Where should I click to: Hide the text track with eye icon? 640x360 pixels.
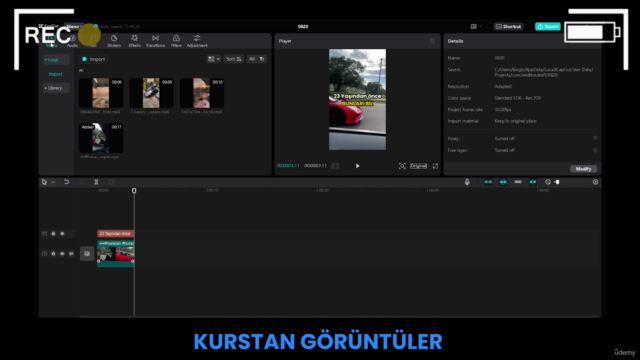[x=62, y=233]
